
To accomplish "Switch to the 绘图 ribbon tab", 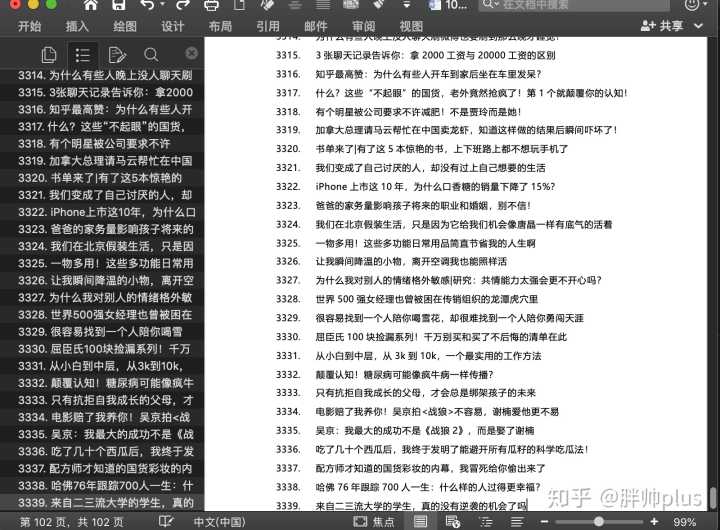I will point(125,26).
